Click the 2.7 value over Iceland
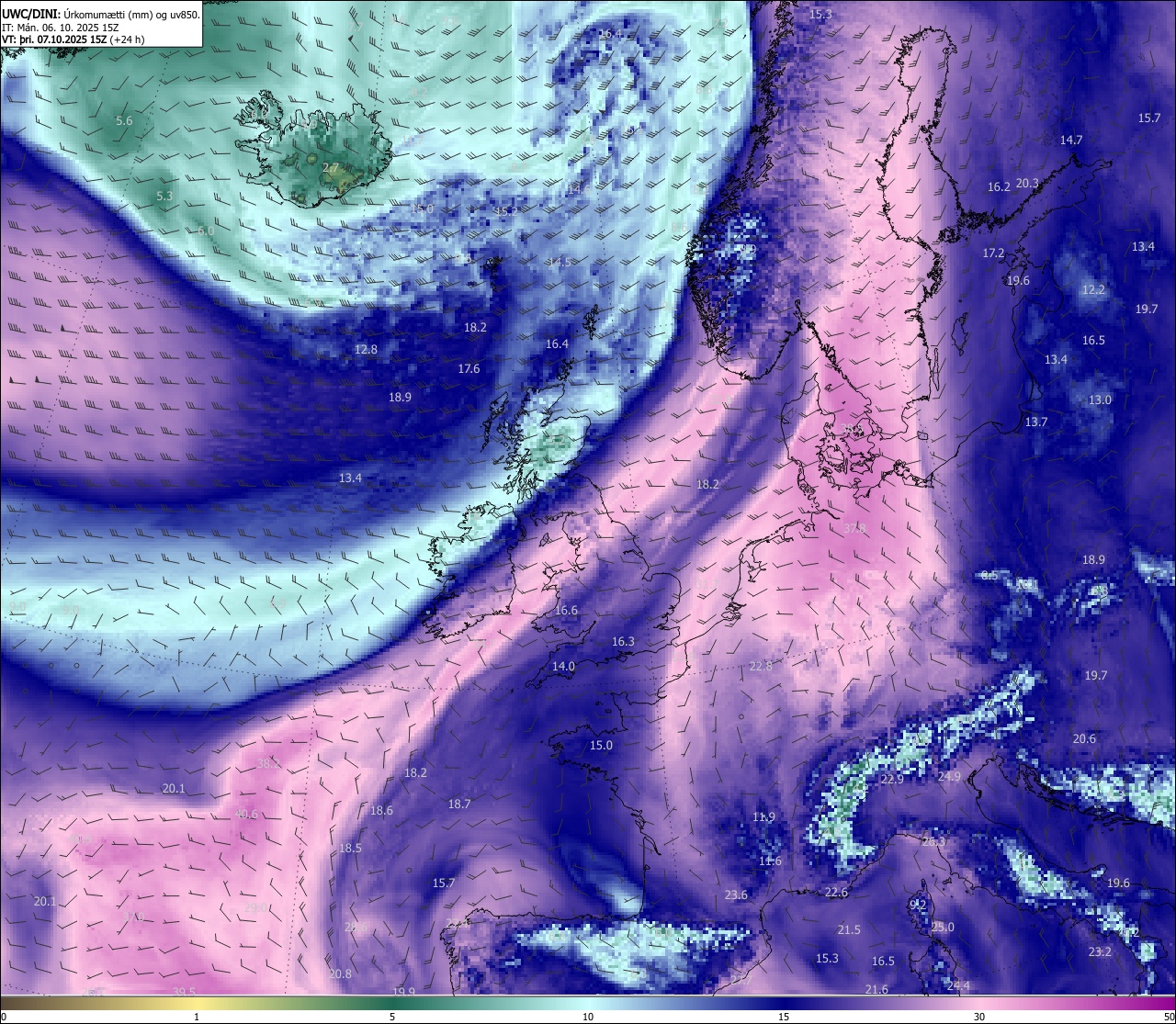The width and height of the screenshot is (1176, 1024). [x=332, y=167]
